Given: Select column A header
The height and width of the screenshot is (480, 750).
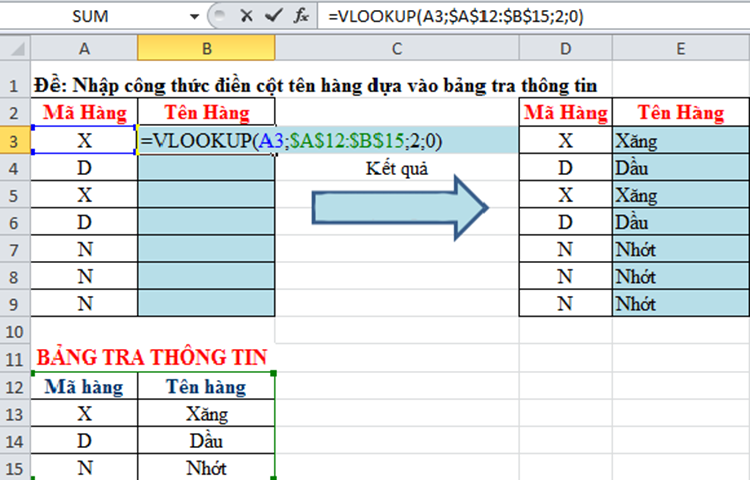Looking at the screenshot, I should [x=84, y=48].
